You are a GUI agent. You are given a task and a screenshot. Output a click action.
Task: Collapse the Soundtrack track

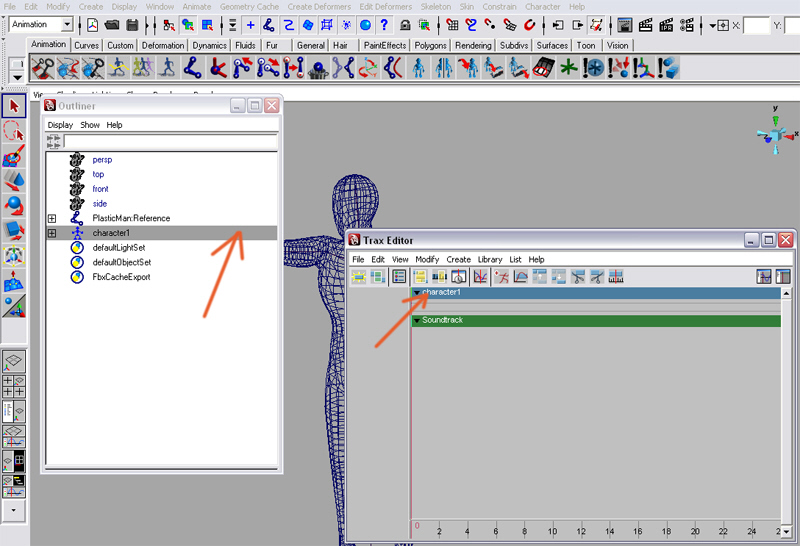click(x=417, y=320)
